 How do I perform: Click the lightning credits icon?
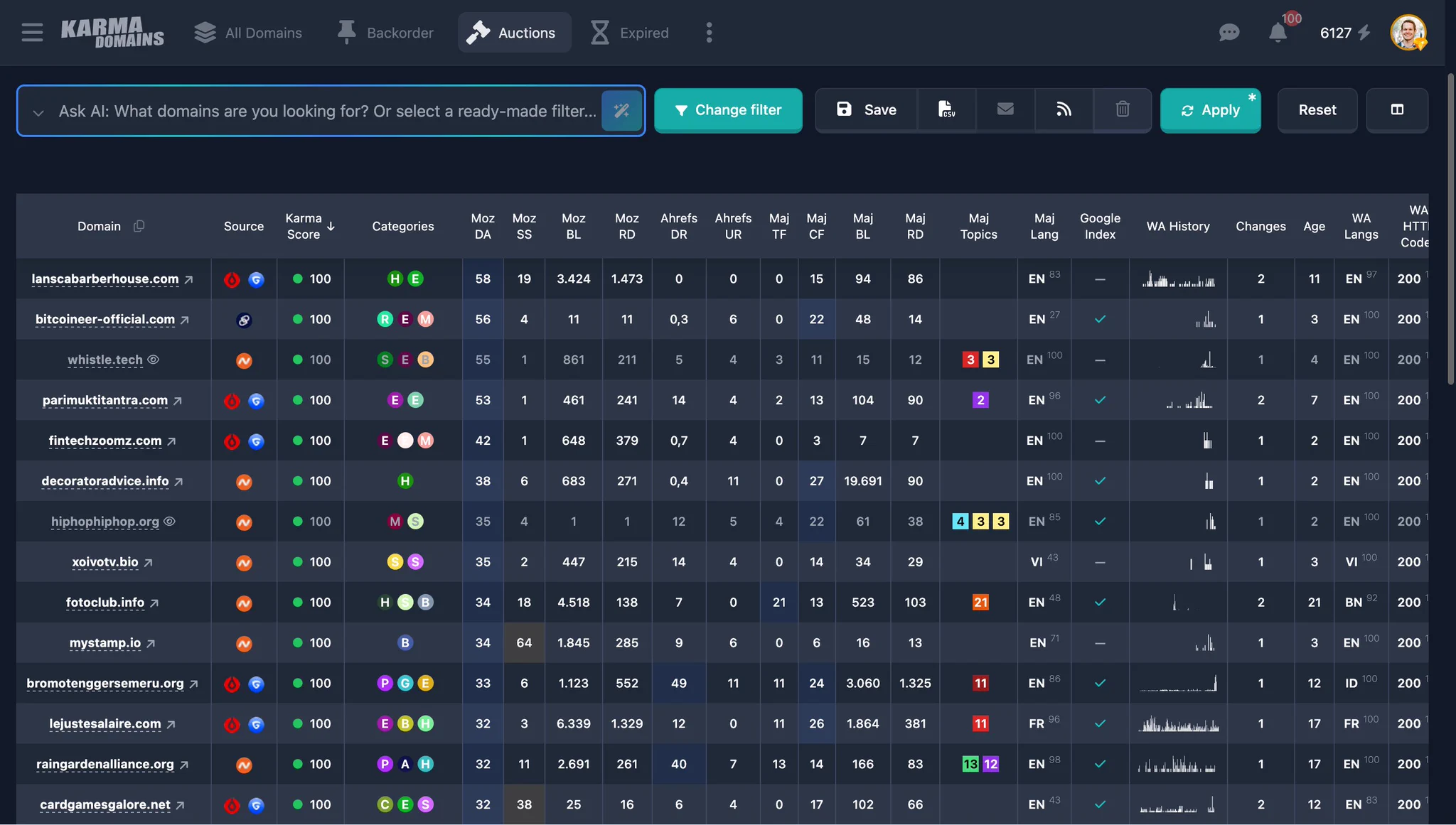tap(1364, 33)
